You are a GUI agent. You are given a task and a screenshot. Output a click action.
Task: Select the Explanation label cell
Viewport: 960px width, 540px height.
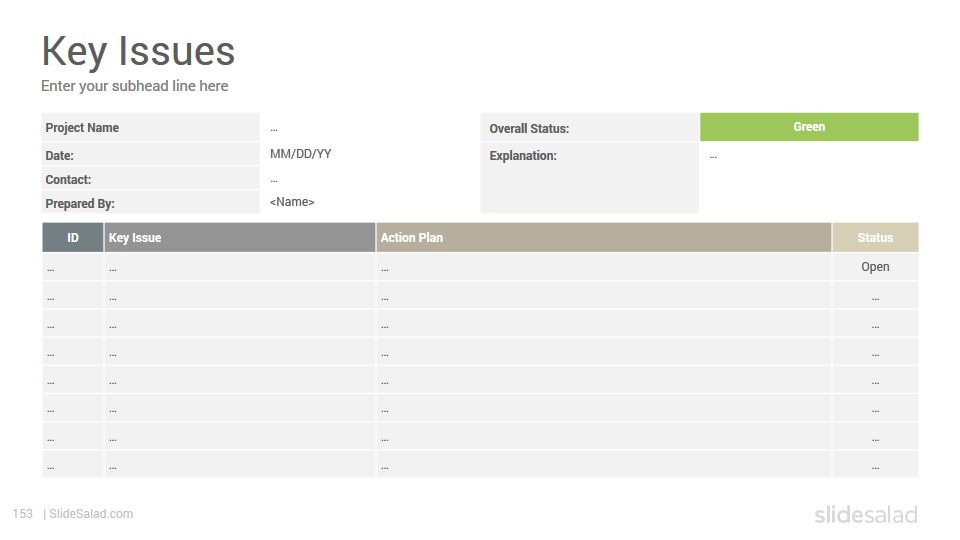pyautogui.click(x=590, y=178)
